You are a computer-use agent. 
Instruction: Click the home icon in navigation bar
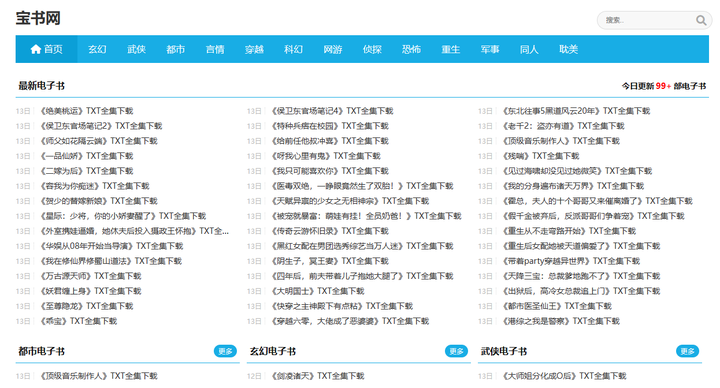coord(36,49)
